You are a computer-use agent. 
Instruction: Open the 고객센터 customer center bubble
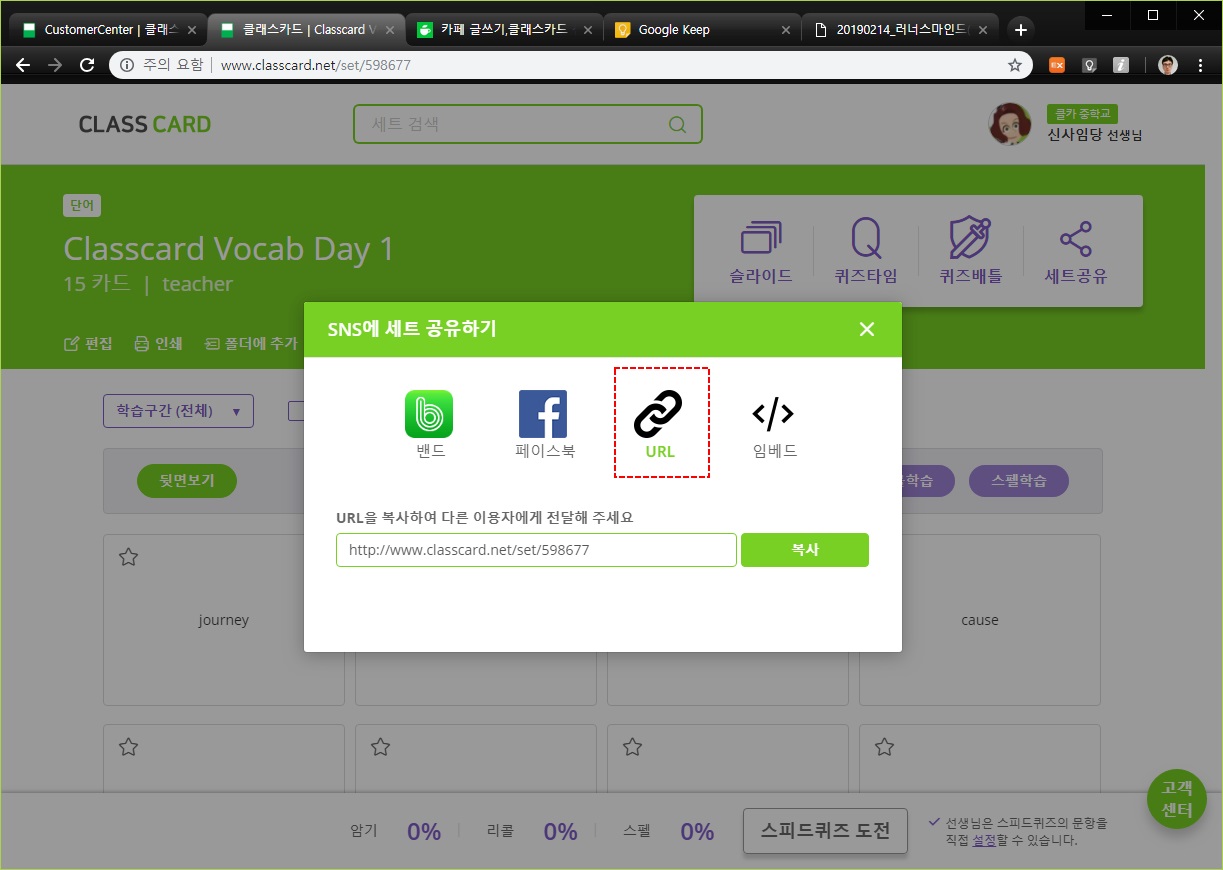pos(1177,799)
